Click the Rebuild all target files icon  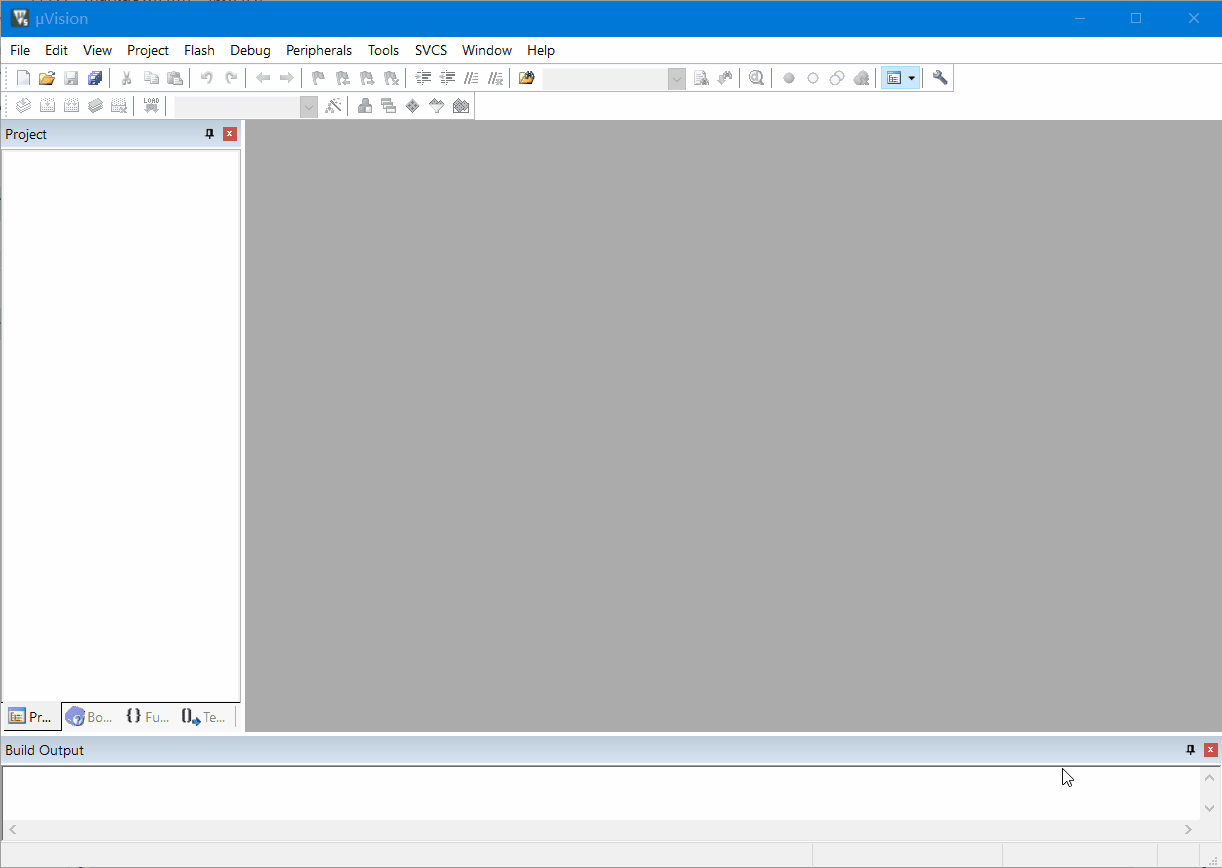(x=71, y=106)
